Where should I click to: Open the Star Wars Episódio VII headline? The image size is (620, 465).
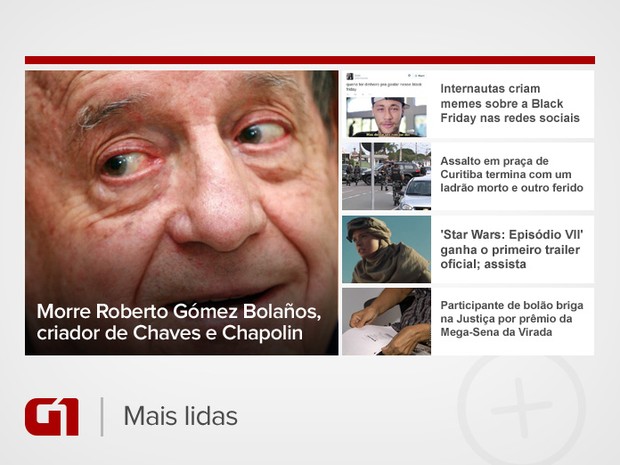click(512, 249)
